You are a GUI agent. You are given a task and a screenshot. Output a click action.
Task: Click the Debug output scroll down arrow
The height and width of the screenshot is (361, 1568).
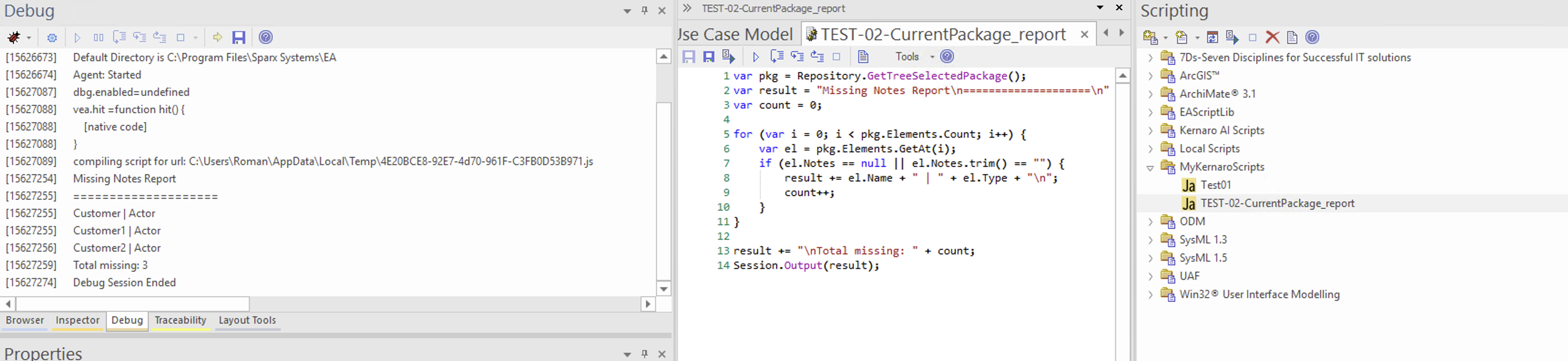point(663,289)
